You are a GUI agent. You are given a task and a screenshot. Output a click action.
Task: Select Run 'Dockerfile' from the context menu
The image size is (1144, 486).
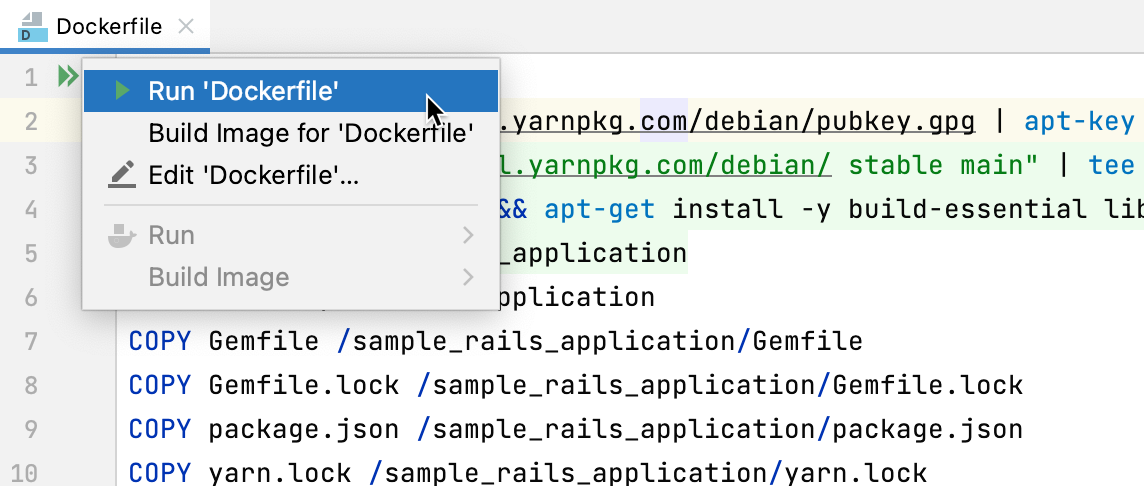pos(244,91)
